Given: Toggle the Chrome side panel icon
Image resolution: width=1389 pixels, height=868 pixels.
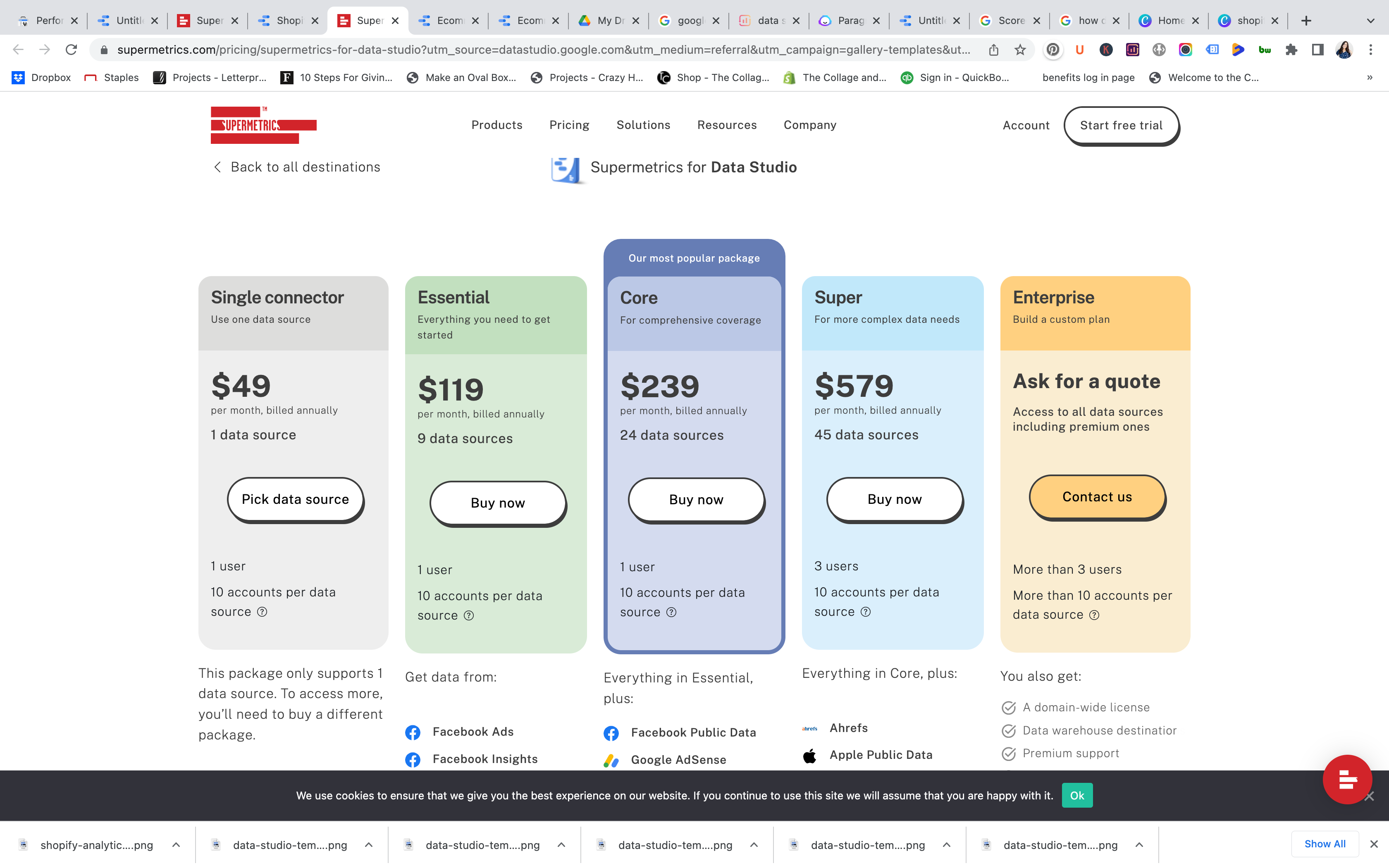Looking at the screenshot, I should (x=1318, y=50).
